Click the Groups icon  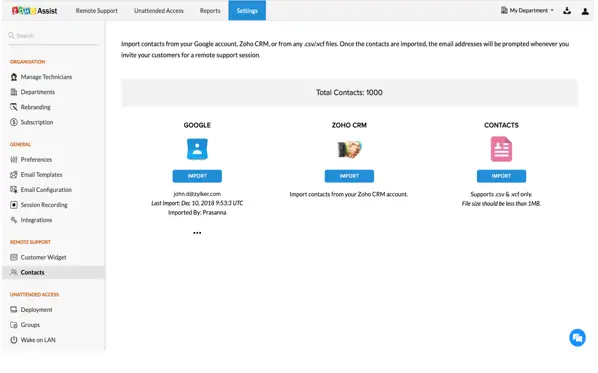tap(14, 325)
